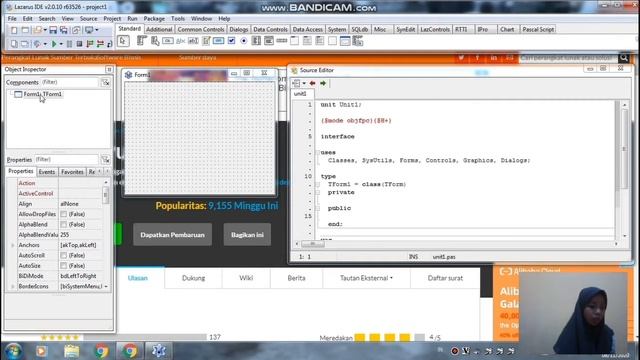640x360 pixels.
Task: Click the Step Into debug icon
Action: (x=90, y=44)
